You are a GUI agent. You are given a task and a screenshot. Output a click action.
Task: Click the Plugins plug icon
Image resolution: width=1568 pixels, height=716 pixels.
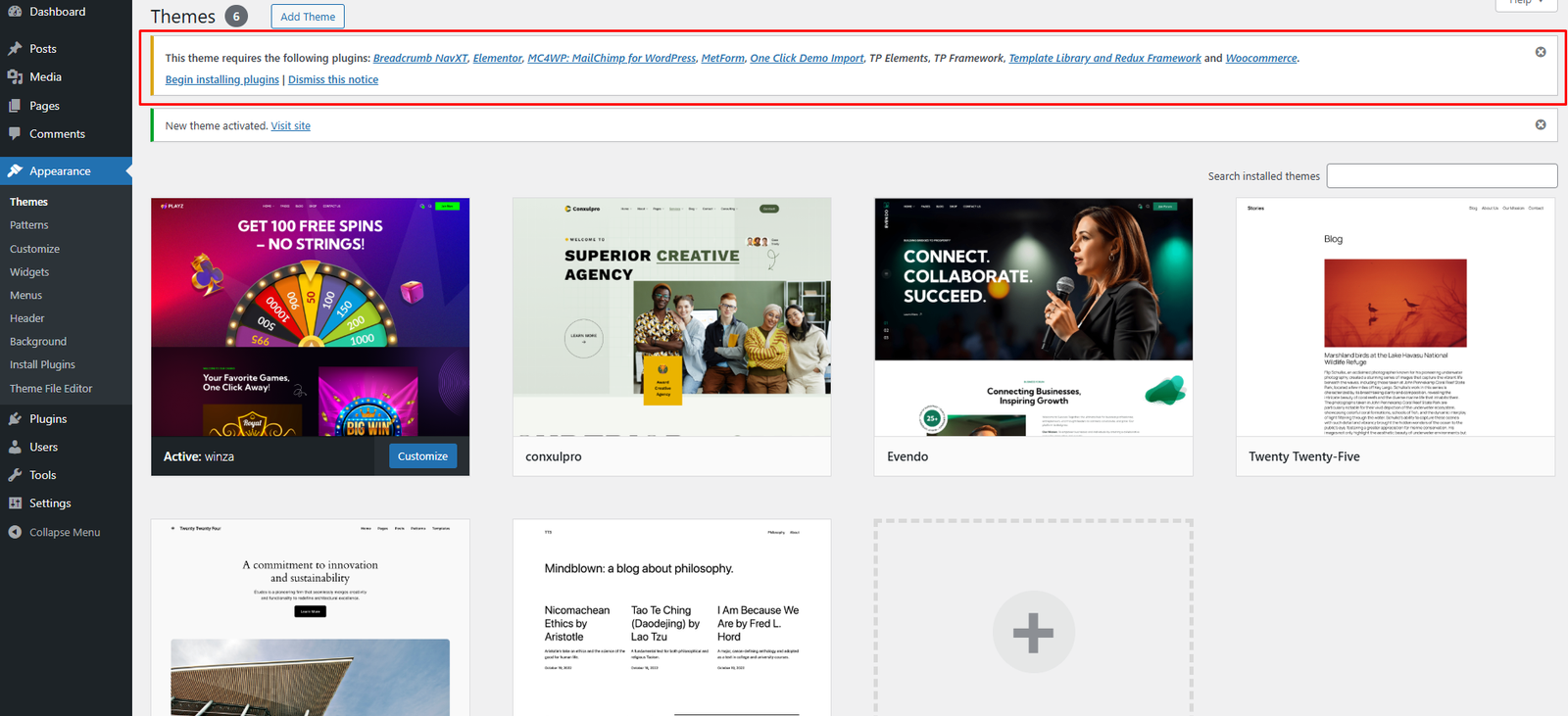pos(15,419)
